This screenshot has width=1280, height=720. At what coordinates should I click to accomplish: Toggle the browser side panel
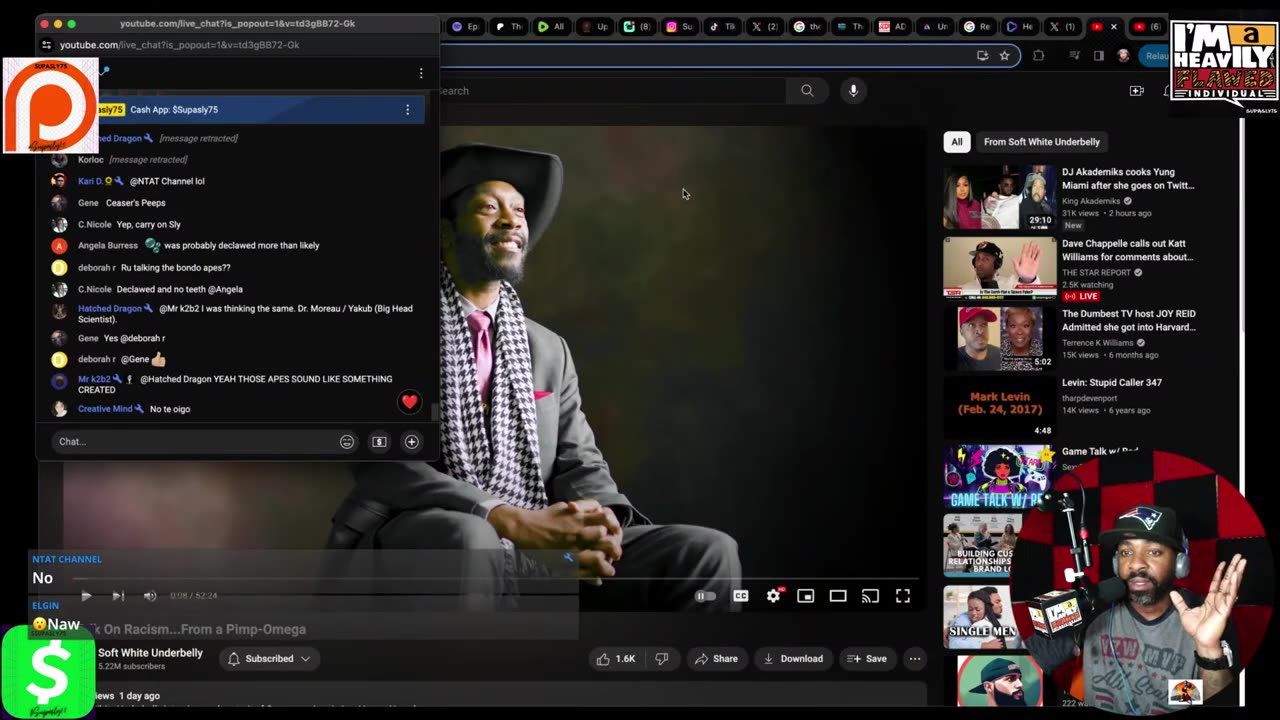click(x=1099, y=56)
